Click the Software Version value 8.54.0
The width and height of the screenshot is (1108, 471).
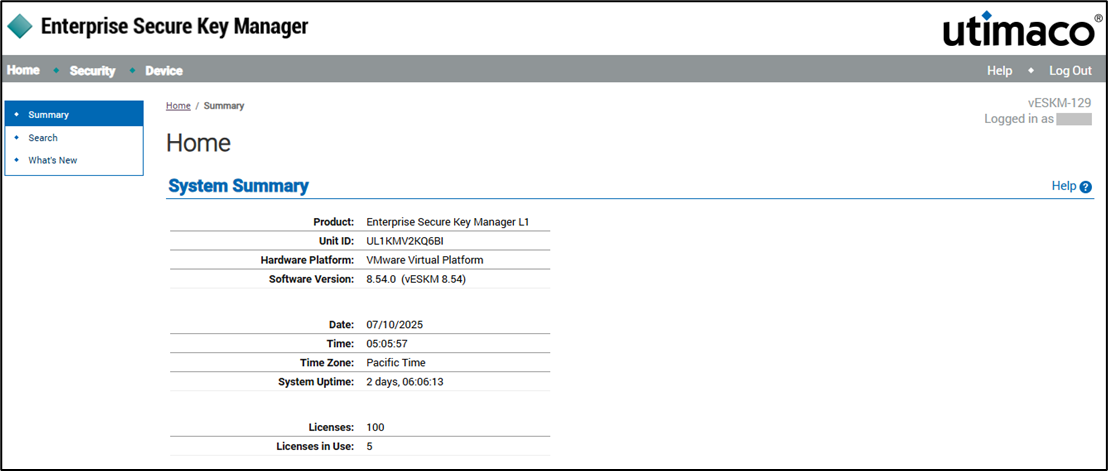pyautogui.click(x=416, y=279)
